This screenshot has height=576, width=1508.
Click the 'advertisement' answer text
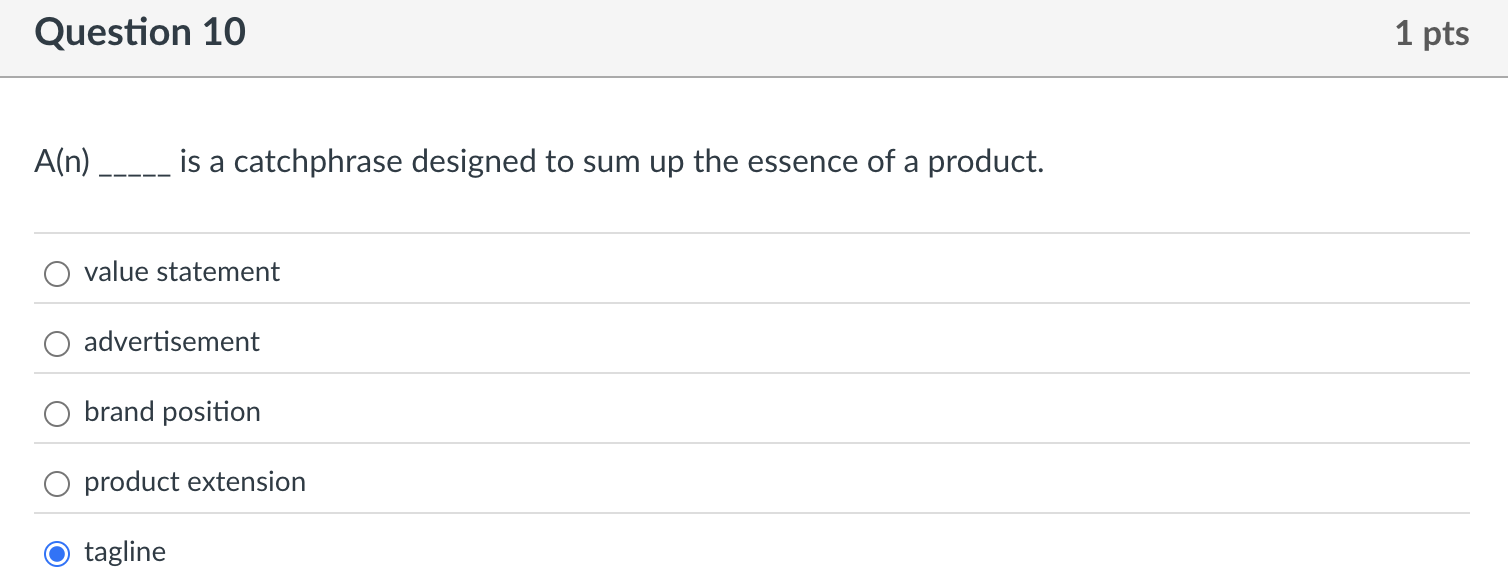pos(172,341)
